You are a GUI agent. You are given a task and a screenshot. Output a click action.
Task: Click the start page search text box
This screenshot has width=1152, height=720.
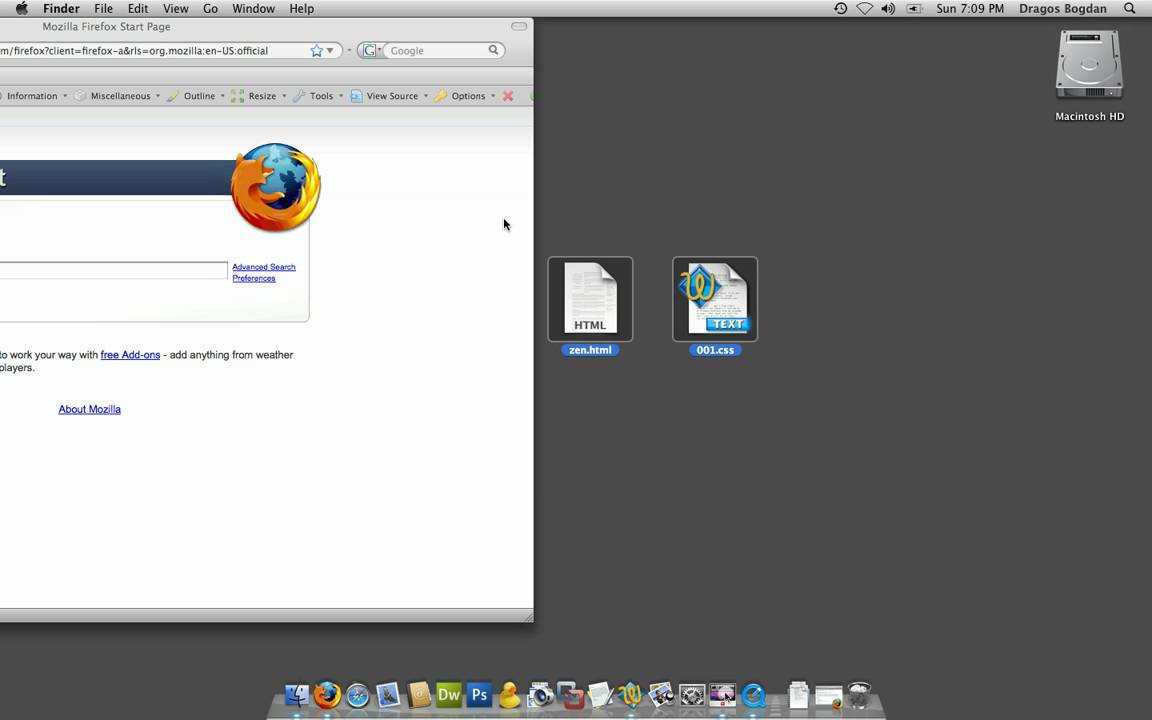[113, 270]
